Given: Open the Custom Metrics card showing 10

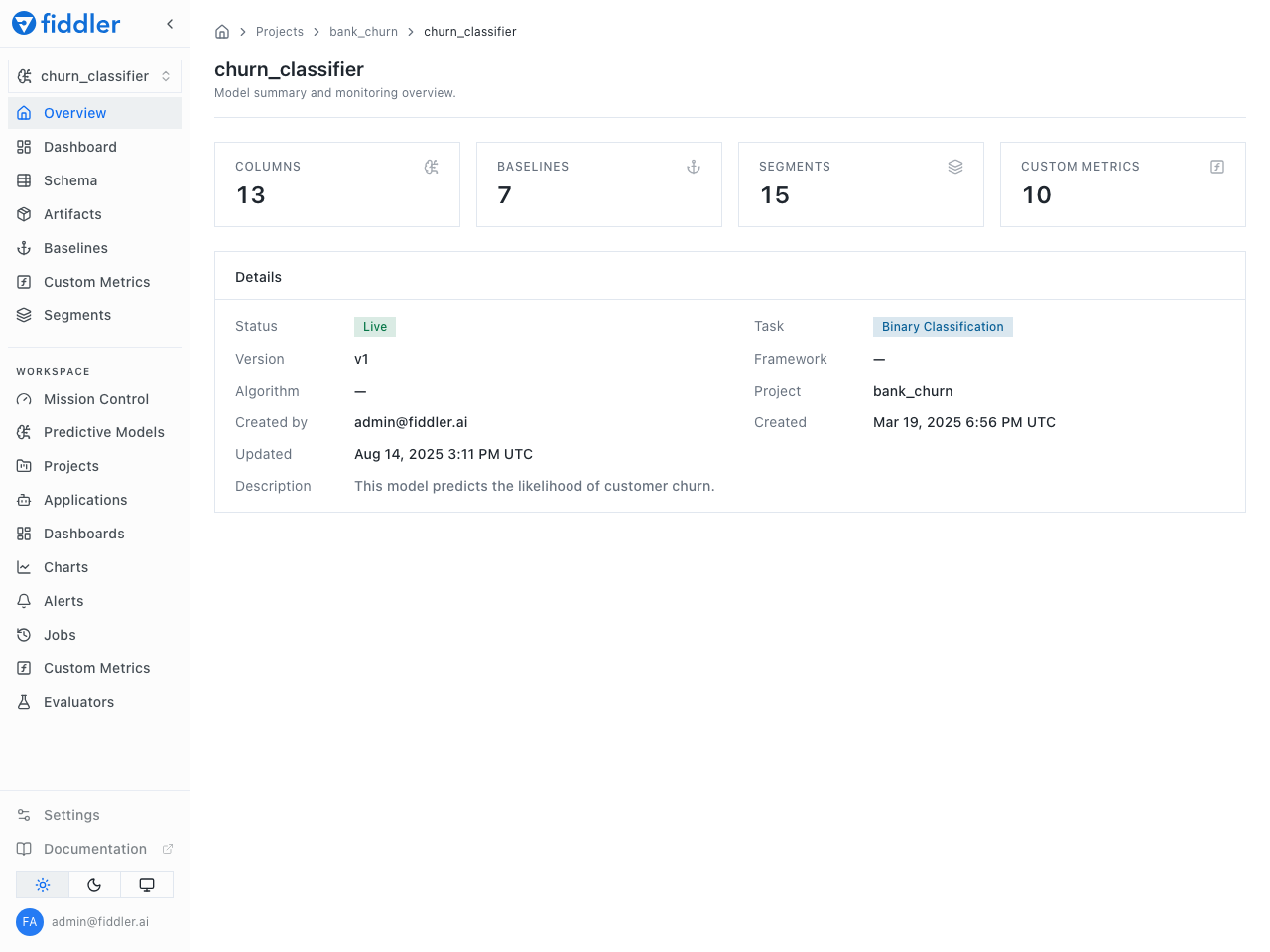Looking at the screenshot, I should (x=1123, y=184).
